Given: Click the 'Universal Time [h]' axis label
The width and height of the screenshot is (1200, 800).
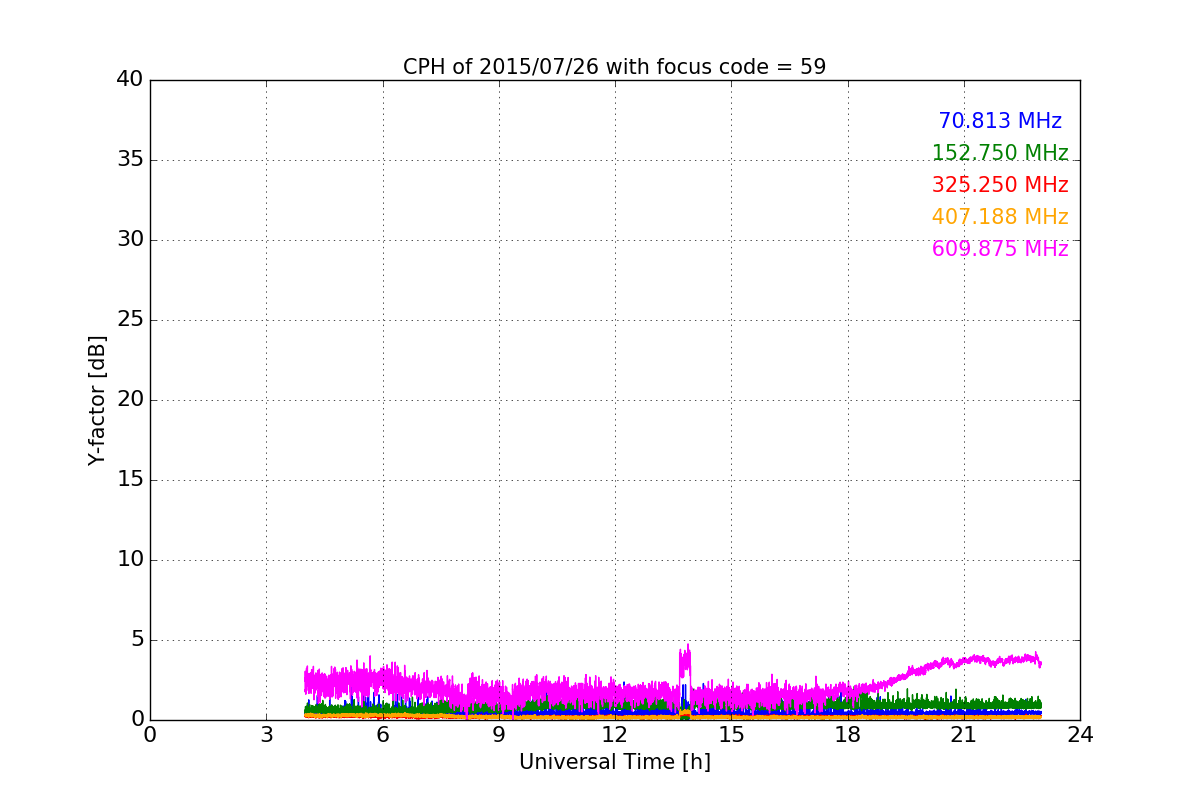Looking at the screenshot, I should coord(615,762).
